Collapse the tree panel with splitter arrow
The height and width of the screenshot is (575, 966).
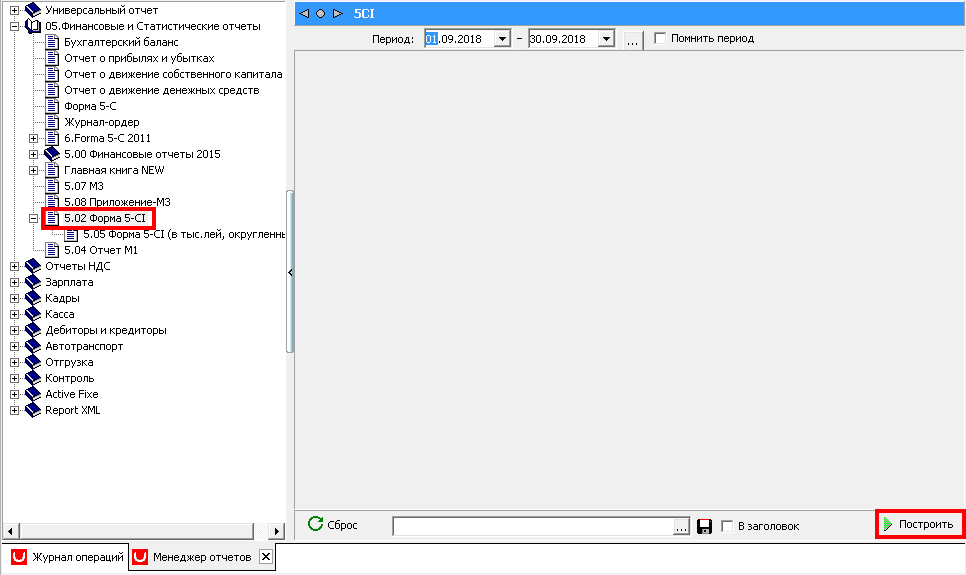(x=290, y=272)
